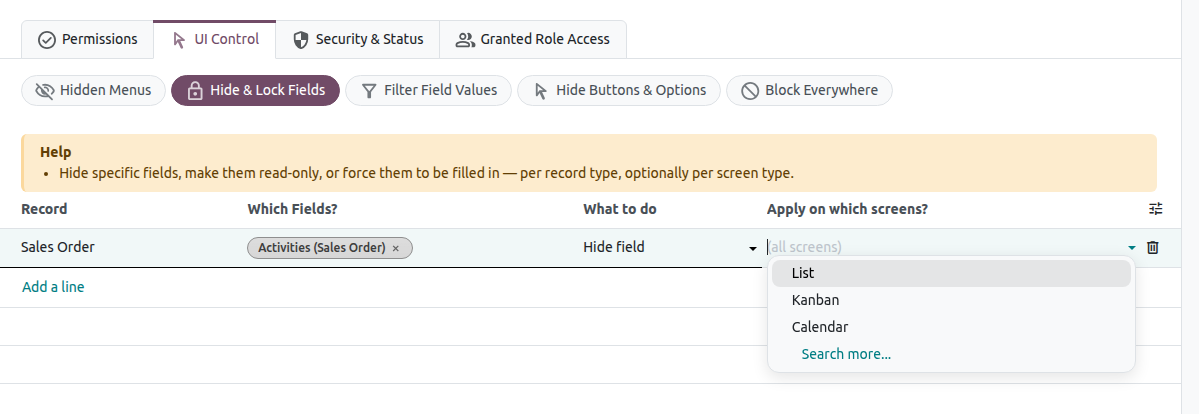The width and height of the screenshot is (1199, 414).
Task: Open optional columns settings icon
Action: [1155, 209]
